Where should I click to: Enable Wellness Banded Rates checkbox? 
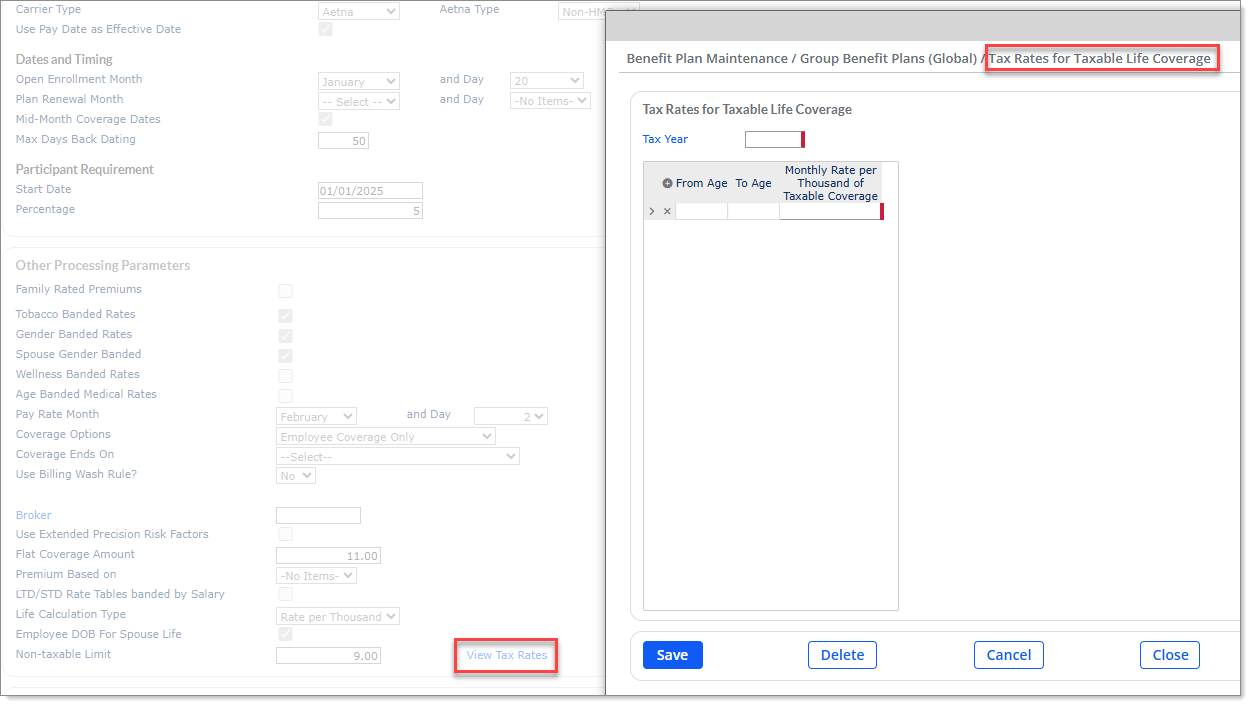285,376
